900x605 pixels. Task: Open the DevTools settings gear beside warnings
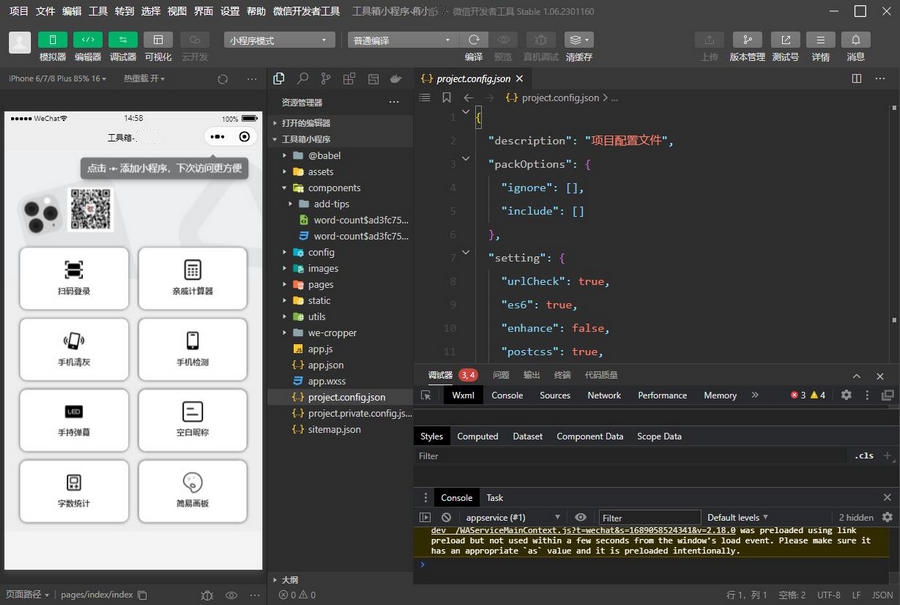(x=846, y=395)
